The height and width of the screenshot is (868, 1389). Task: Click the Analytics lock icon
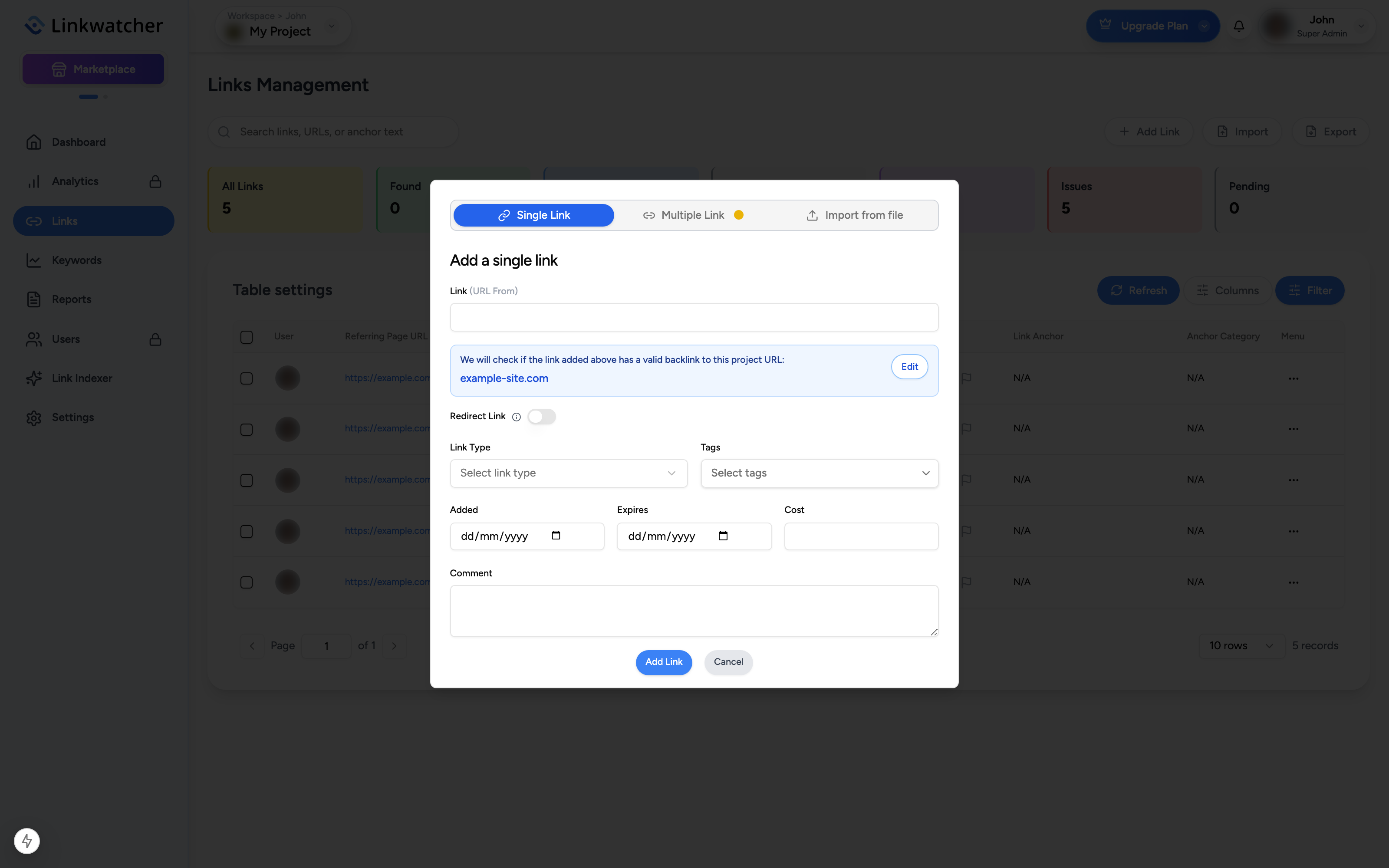pyautogui.click(x=155, y=181)
